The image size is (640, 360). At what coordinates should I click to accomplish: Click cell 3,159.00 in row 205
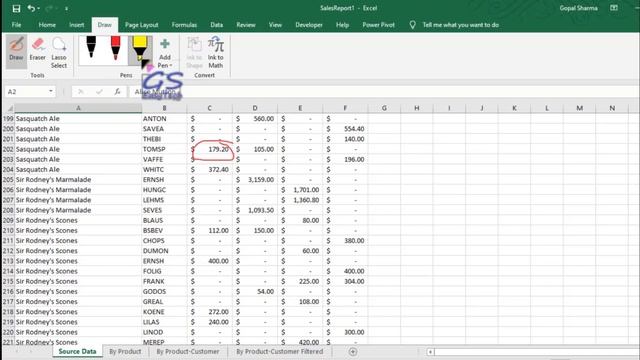point(255,180)
